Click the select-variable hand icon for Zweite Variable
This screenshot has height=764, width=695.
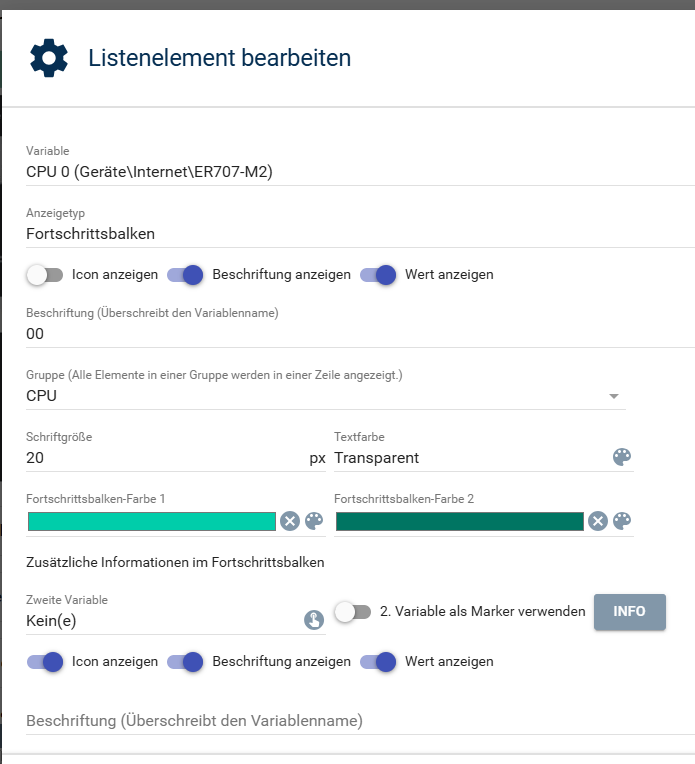pos(314,620)
